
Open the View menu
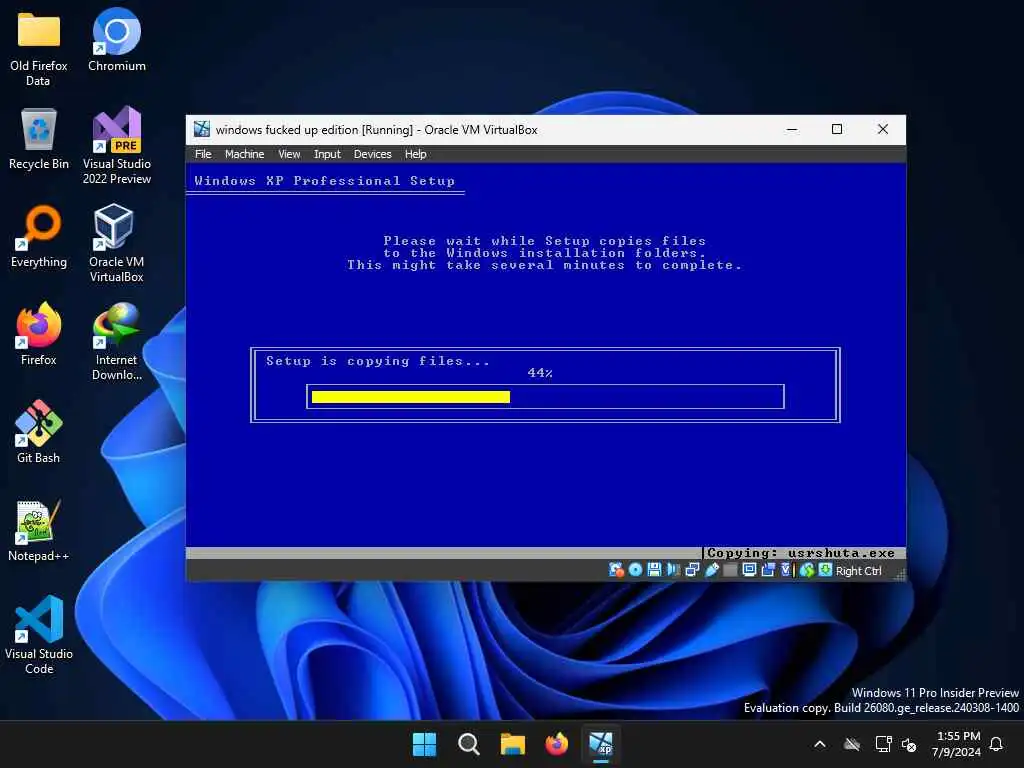[289, 154]
